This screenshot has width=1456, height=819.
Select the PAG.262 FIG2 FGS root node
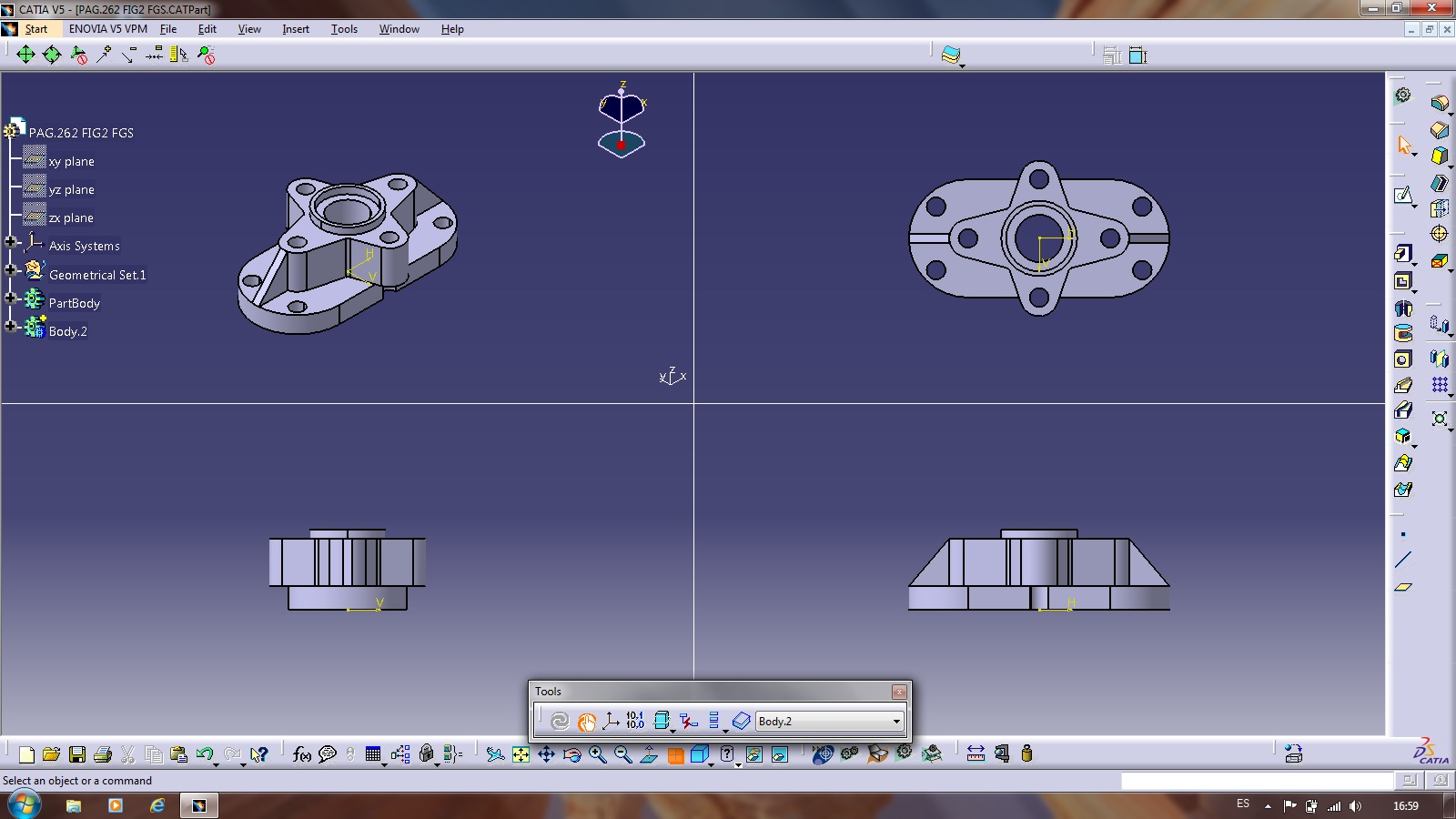pyautogui.click(x=81, y=133)
